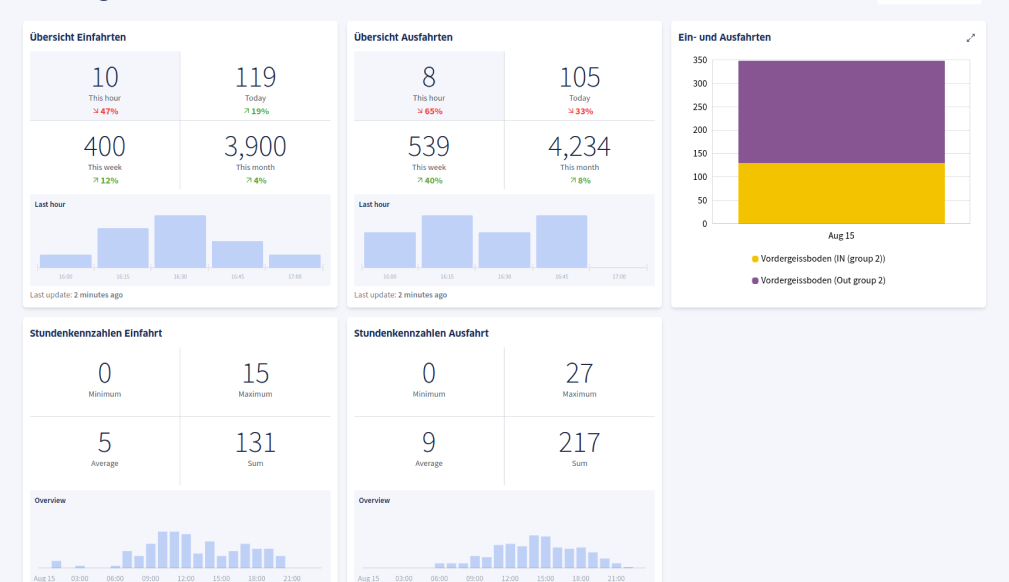Select the 'Today' tile in Übersicht Einfahrten
This screenshot has width=1009, height=582.
(x=255, y=86)
